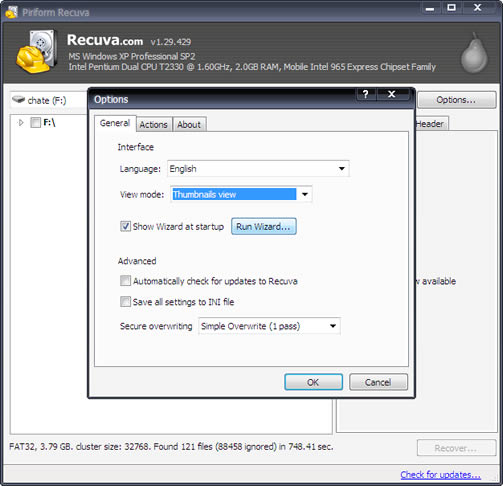Click the chate (F:) drive icon
Viewport: 503px width, 486px height.
pyautogui.click(x=18, y=99)
